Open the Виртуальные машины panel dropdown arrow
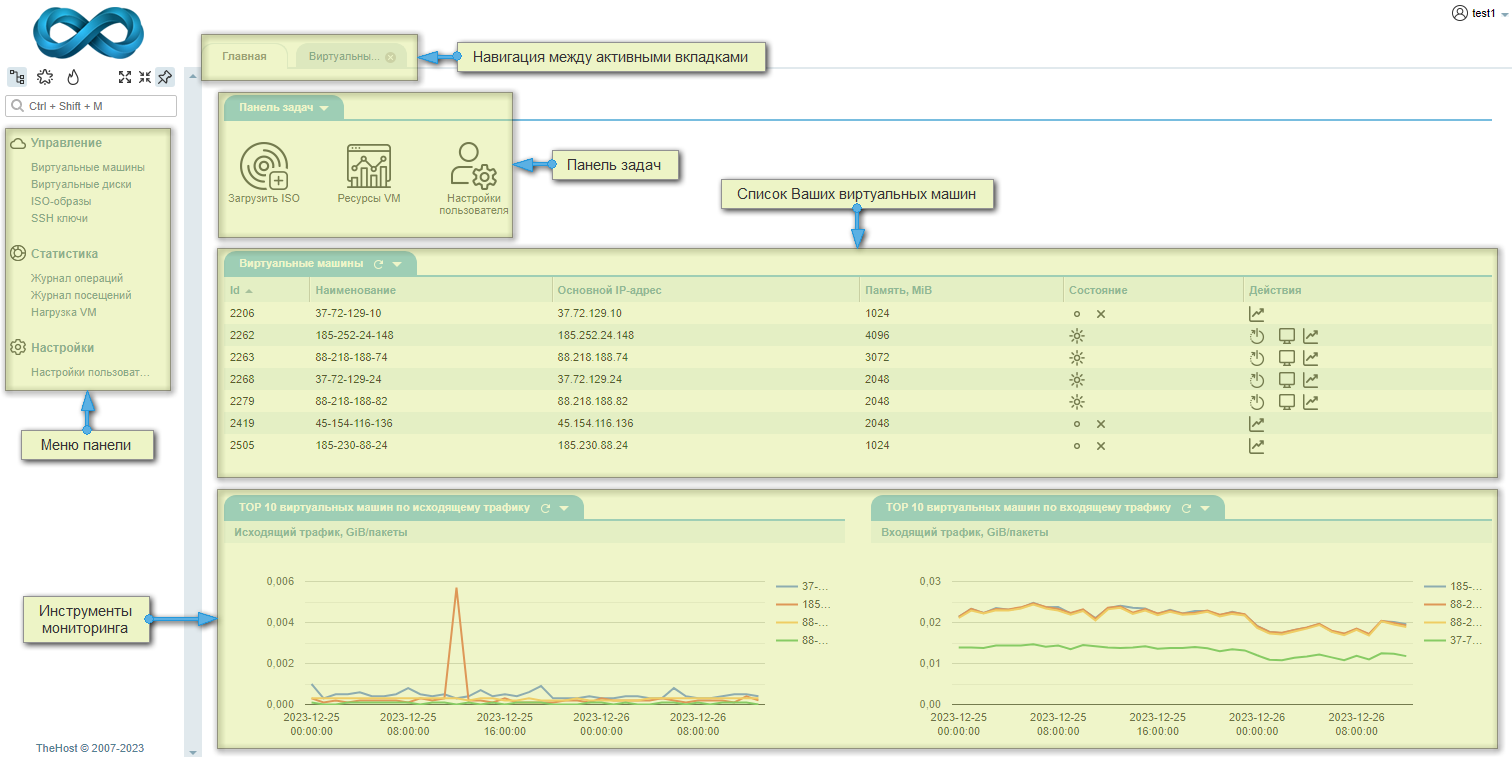The image size is (1512, 759). tap(397, 265)
